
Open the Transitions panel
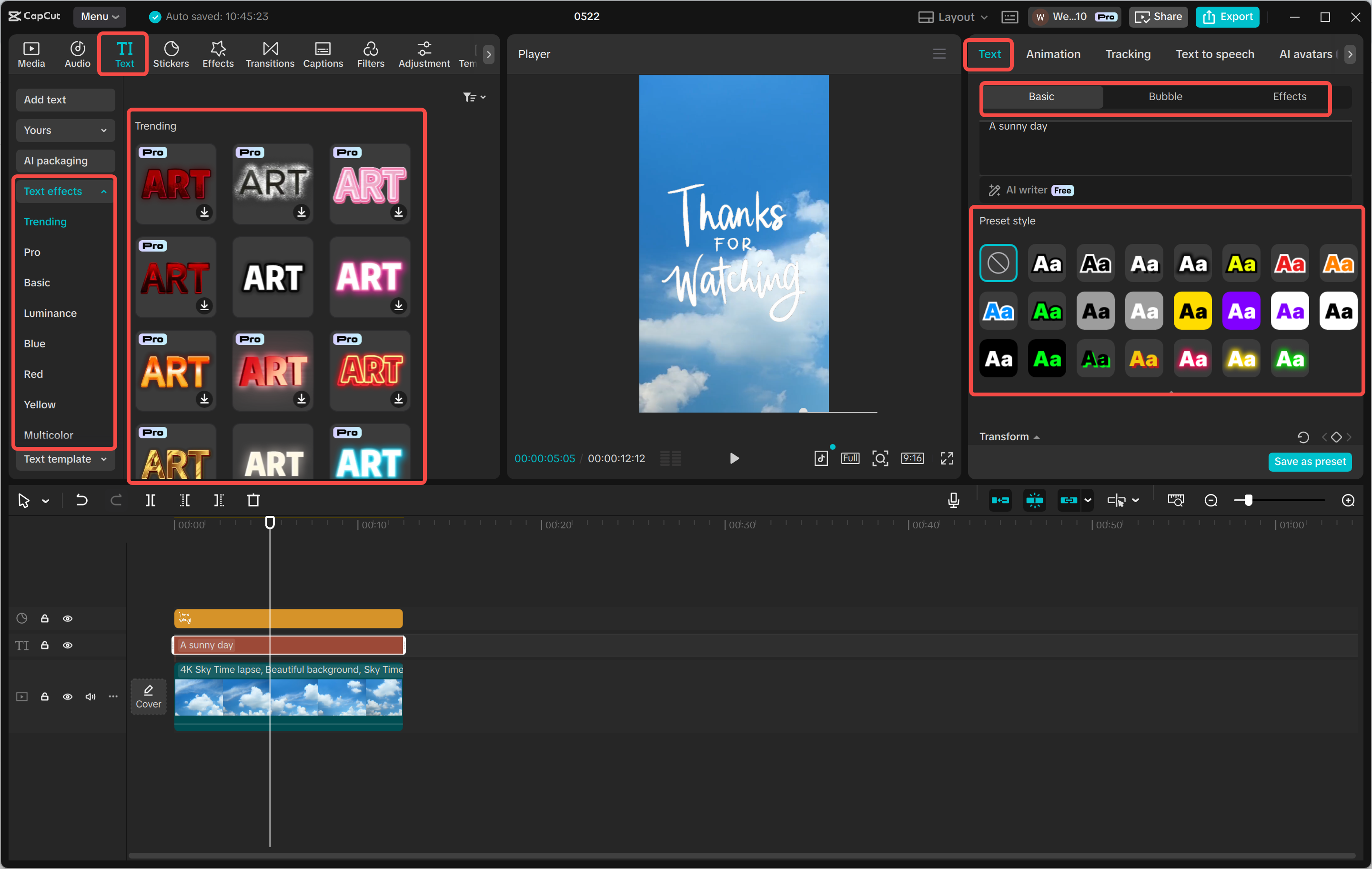point(270,54)
